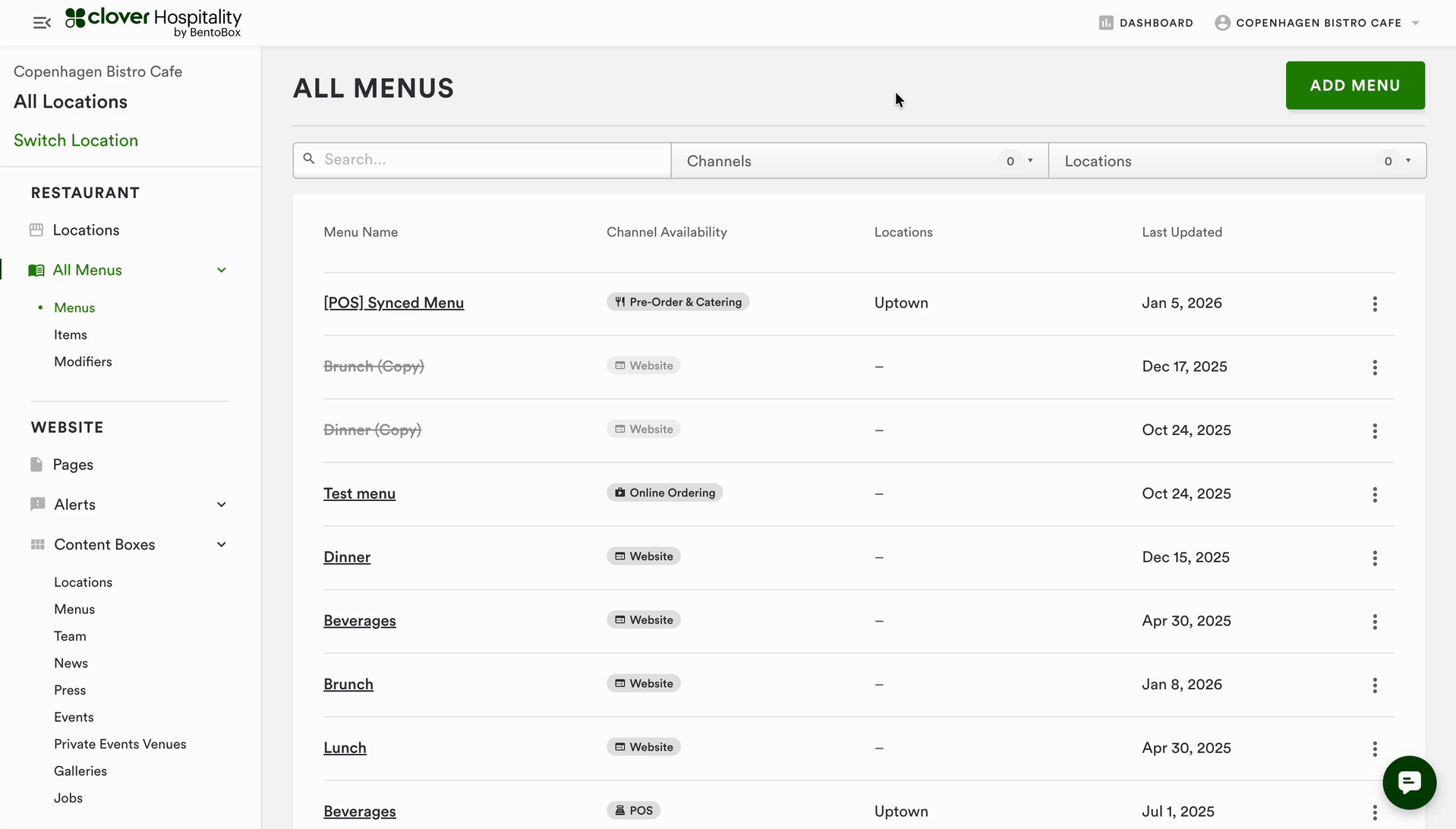The image size is (1456, 829).
Task: Open options for Test menu row
Action: pyautogui.click(x=1375, y=495)
